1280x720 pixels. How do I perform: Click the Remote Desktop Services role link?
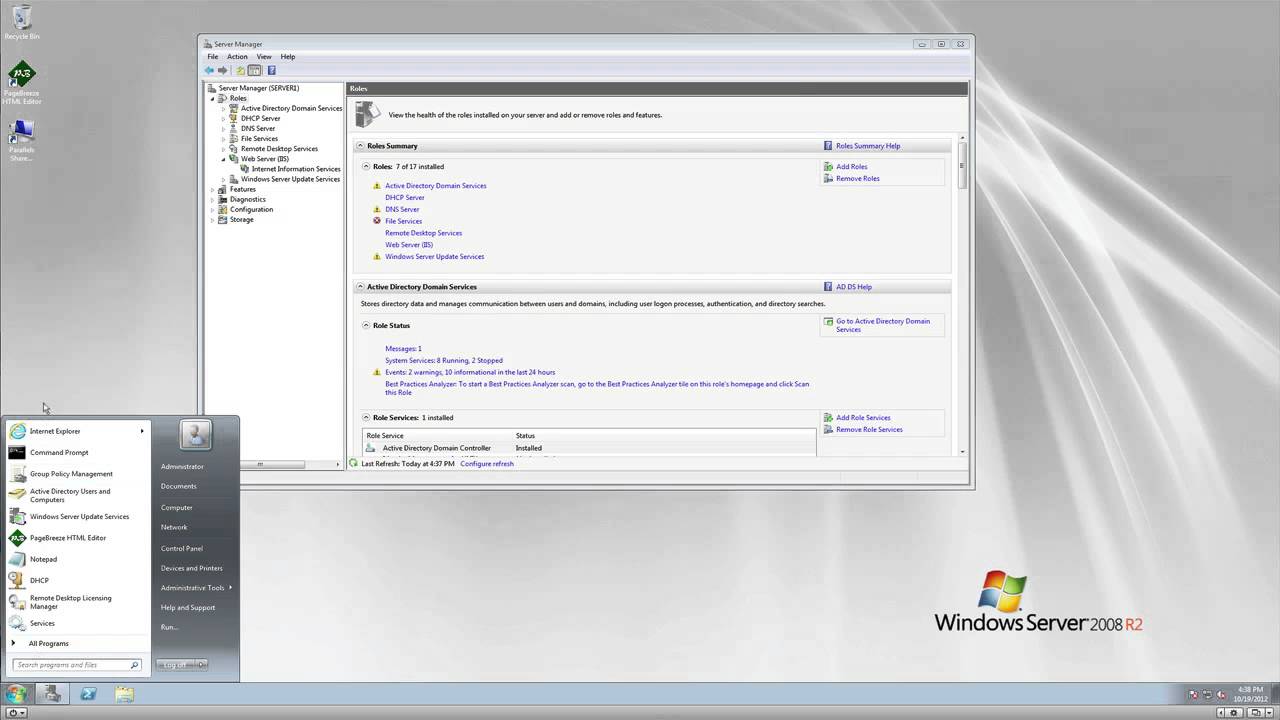click(423, 233)
